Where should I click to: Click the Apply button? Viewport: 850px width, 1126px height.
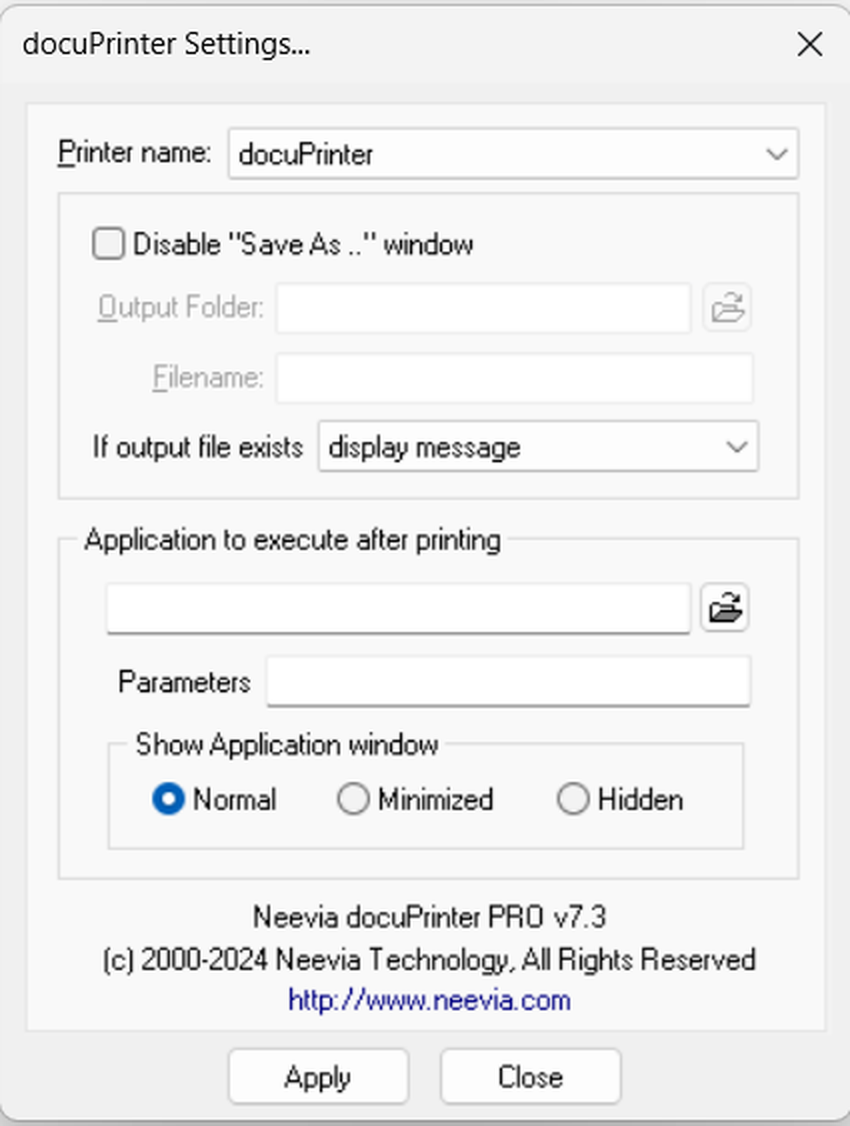pyautogui.click(x=319, y=1076)
